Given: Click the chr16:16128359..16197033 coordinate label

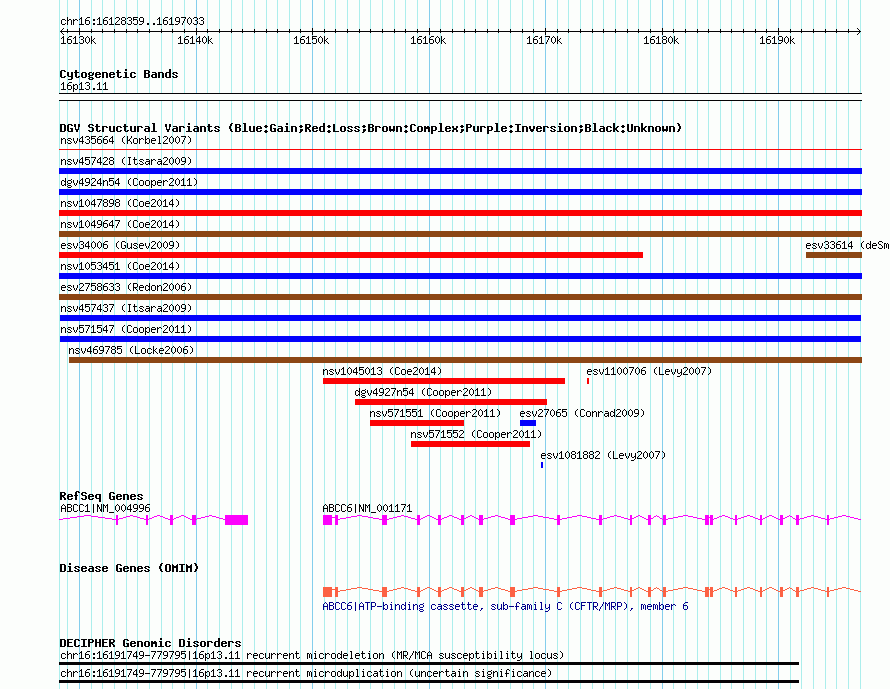Looking at the screenshot, I should [132, 21].
